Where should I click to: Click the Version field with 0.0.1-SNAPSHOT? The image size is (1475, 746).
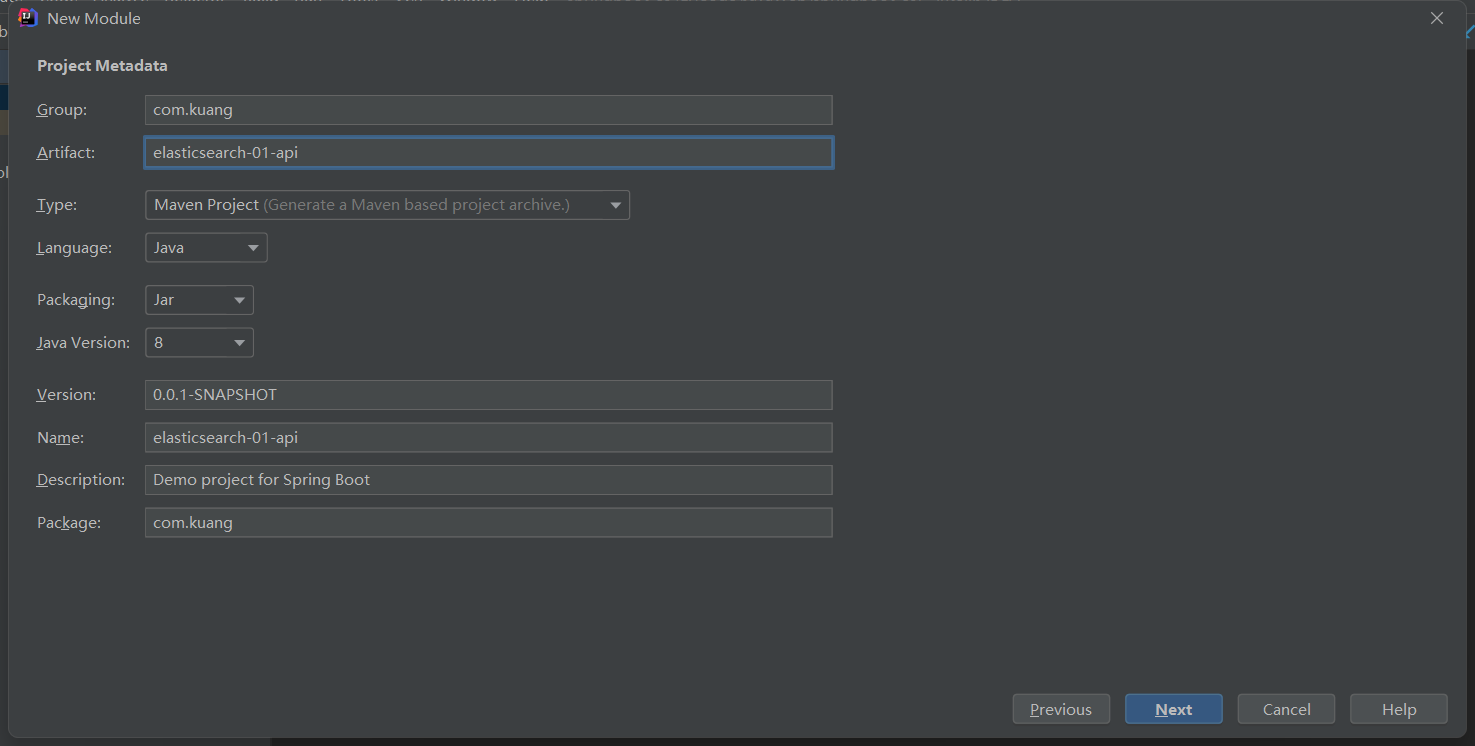coord(488,395)
